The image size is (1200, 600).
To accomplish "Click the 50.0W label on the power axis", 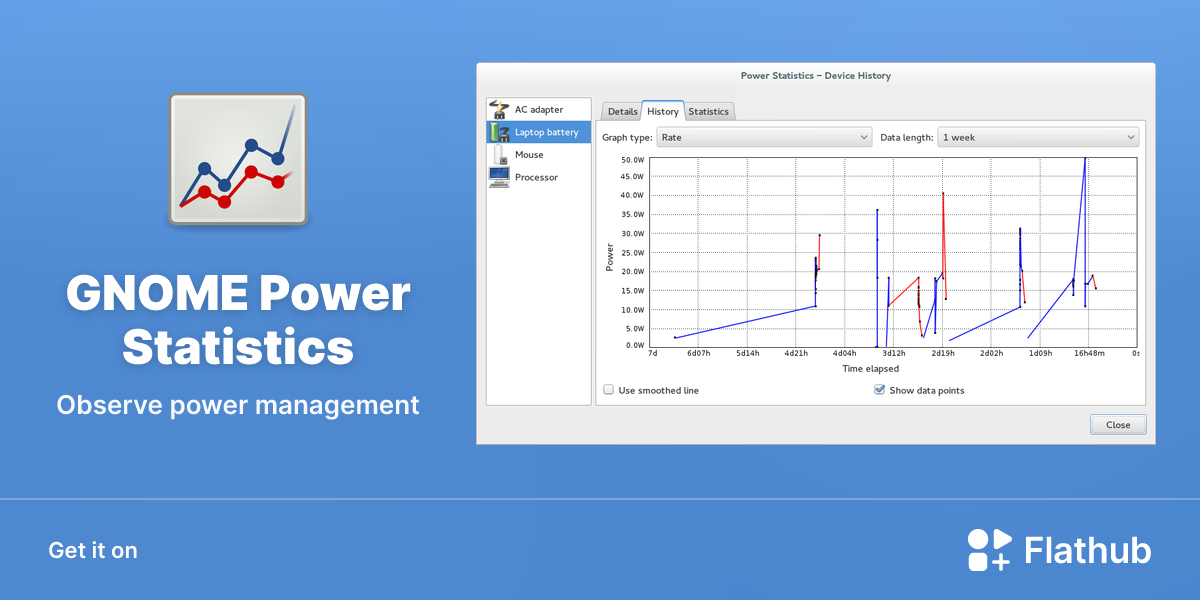I will click(632, 159).
